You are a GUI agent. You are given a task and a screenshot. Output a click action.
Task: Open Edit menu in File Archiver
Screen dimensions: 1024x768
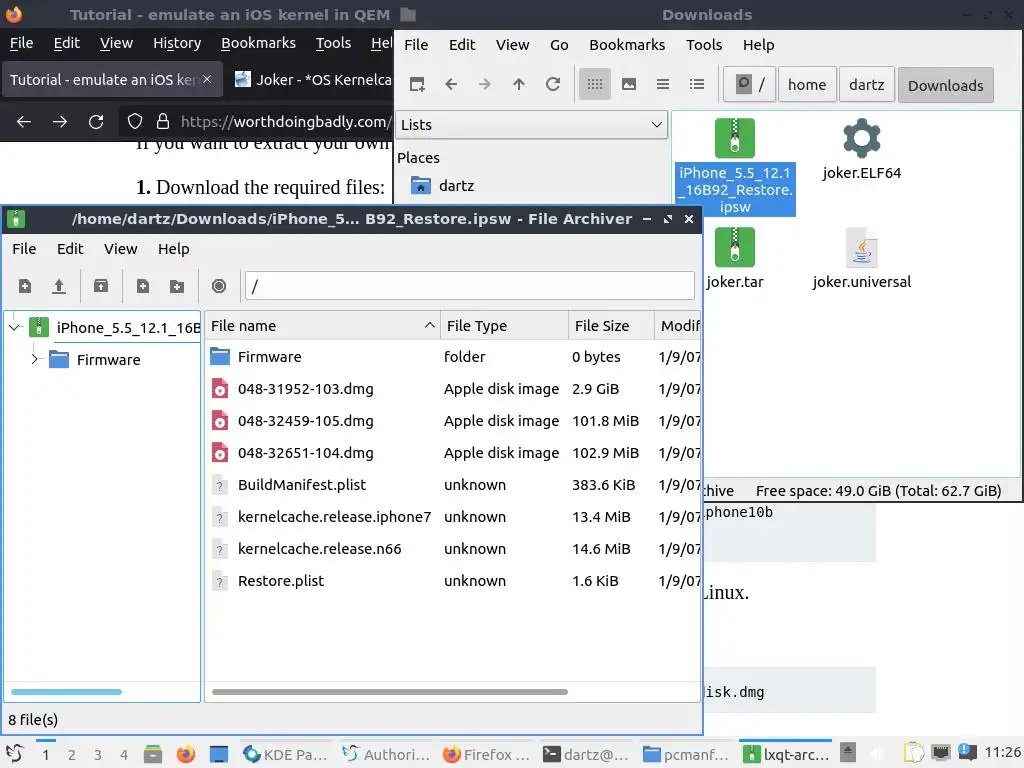(x=70, y=249)
